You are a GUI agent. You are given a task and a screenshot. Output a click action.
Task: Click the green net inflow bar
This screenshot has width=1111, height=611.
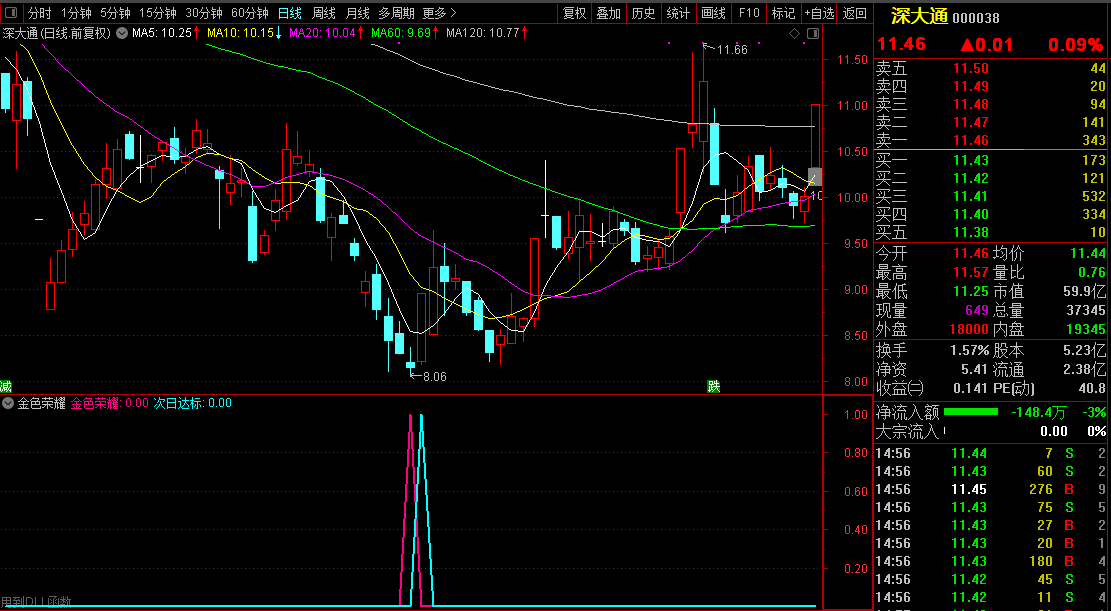[970, 411]
